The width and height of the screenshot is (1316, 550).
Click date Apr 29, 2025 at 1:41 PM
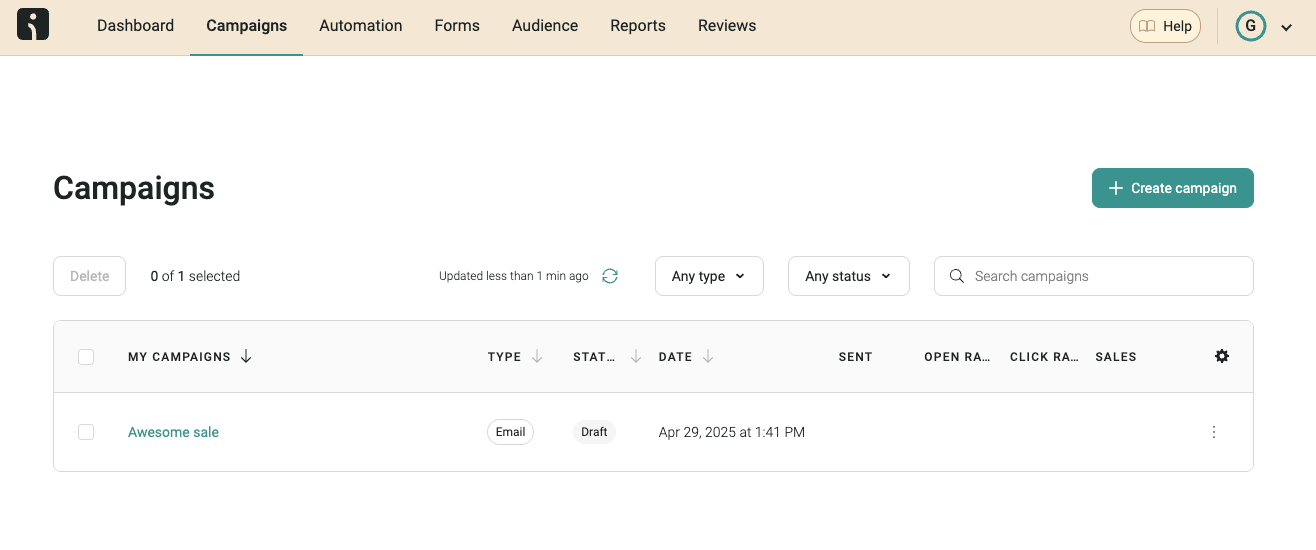pos(732,432)
